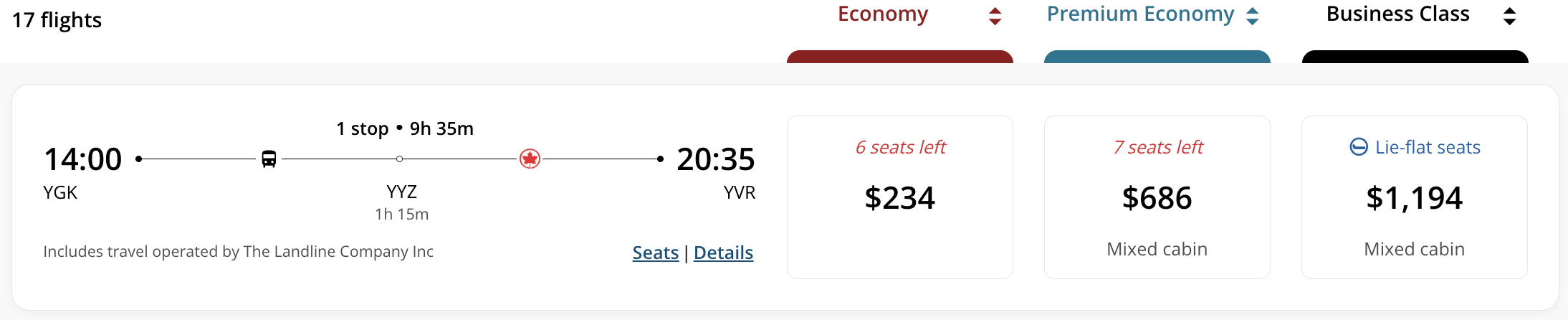Click the Air Canada maple leaf logo
Viewport: 1568px width, 320px height.
tap(530, 159)
